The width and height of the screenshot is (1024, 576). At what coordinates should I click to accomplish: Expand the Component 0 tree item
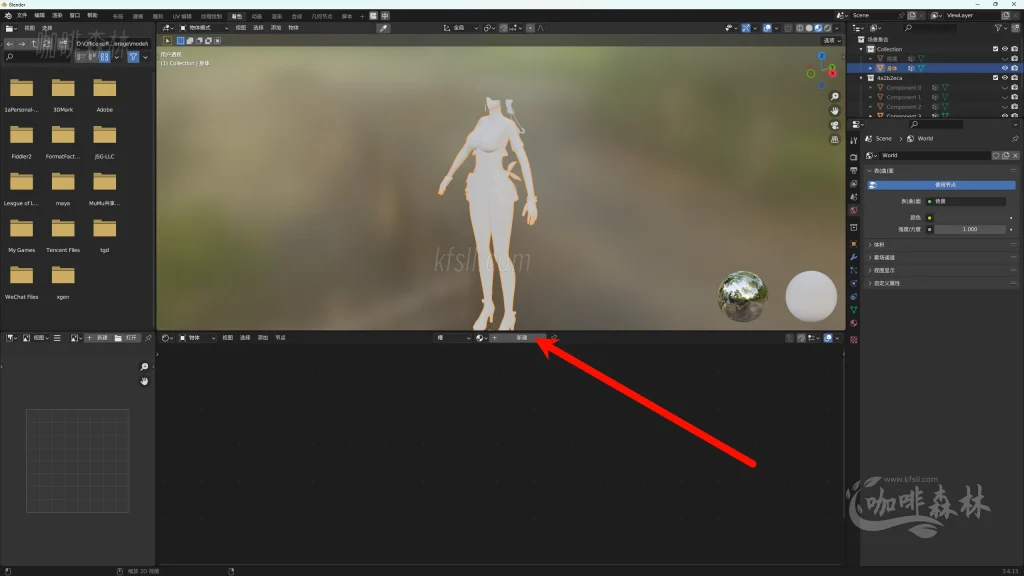[x=871, y=88]
